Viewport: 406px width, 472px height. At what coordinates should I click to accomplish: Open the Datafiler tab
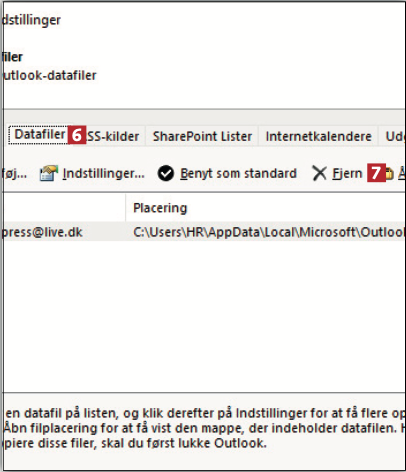(x=39, y=135)
